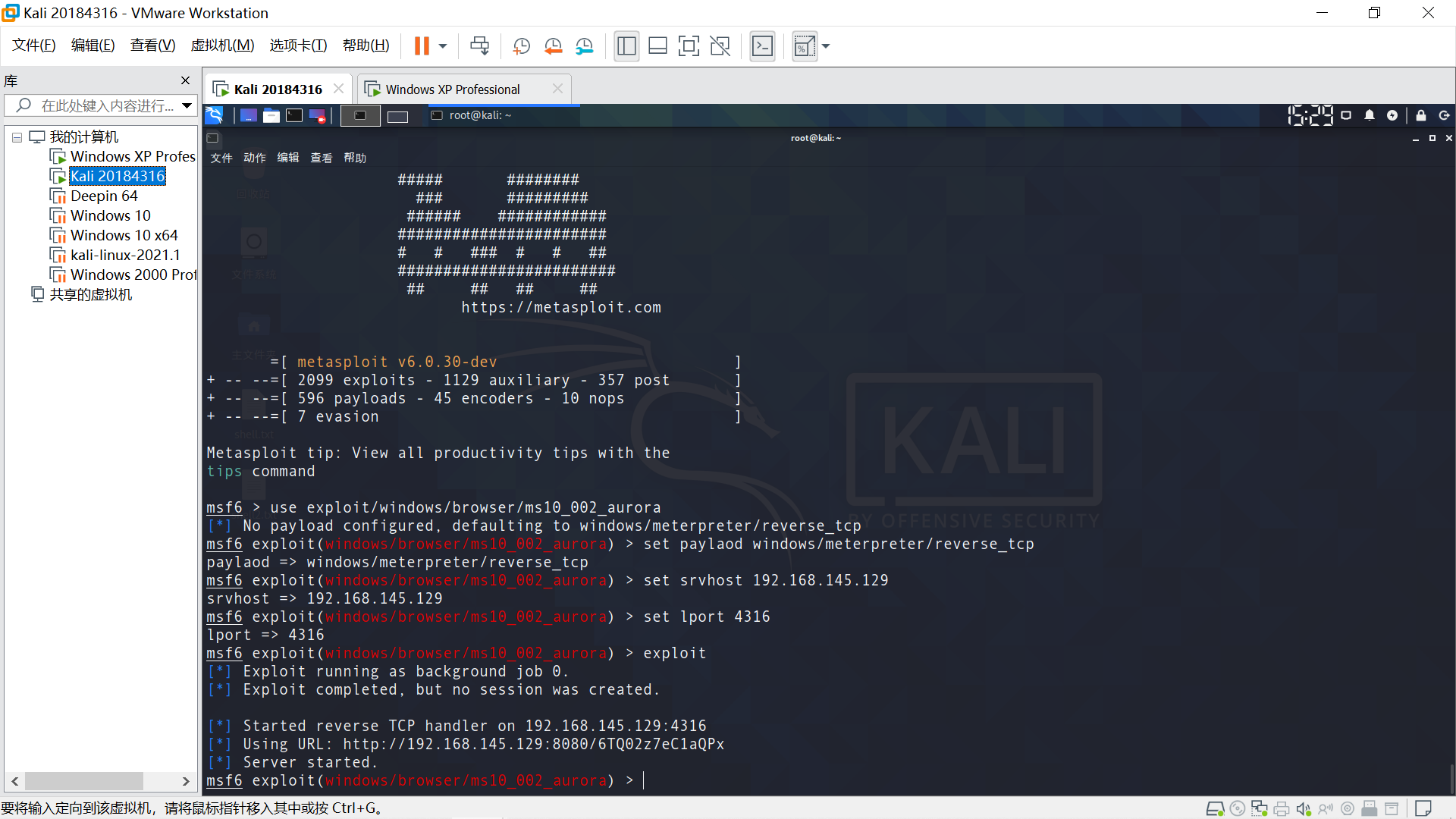Toggle the thumbnail bar view
The width and height of the screenshot is (1456, 819).
tap(657, 46)
